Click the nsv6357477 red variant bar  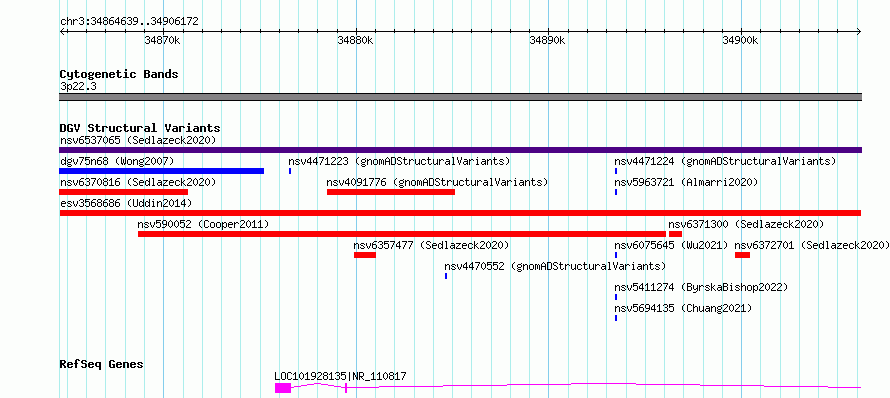click(365, 255)
